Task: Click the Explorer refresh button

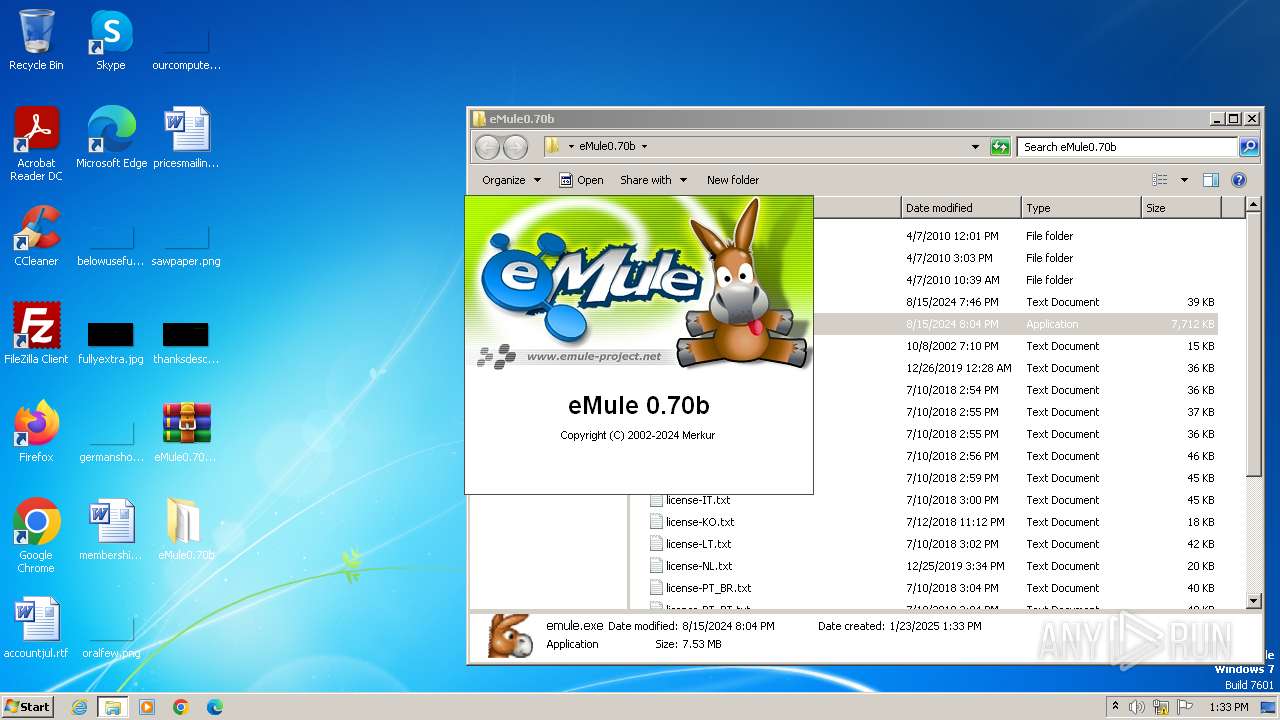Action: point(1000,147)
